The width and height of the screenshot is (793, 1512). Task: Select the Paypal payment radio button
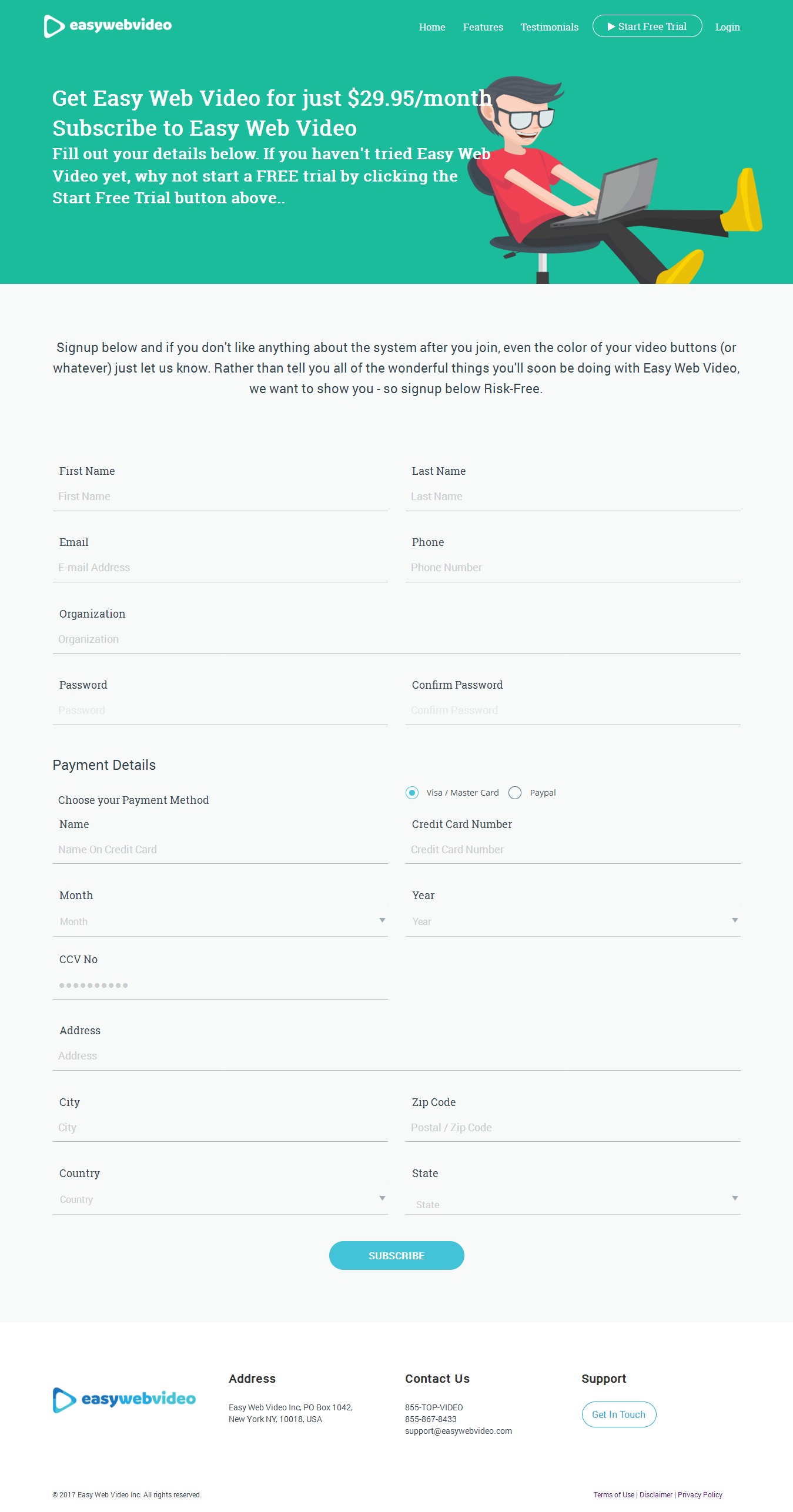pyautogui.click(x=515, y=793)
